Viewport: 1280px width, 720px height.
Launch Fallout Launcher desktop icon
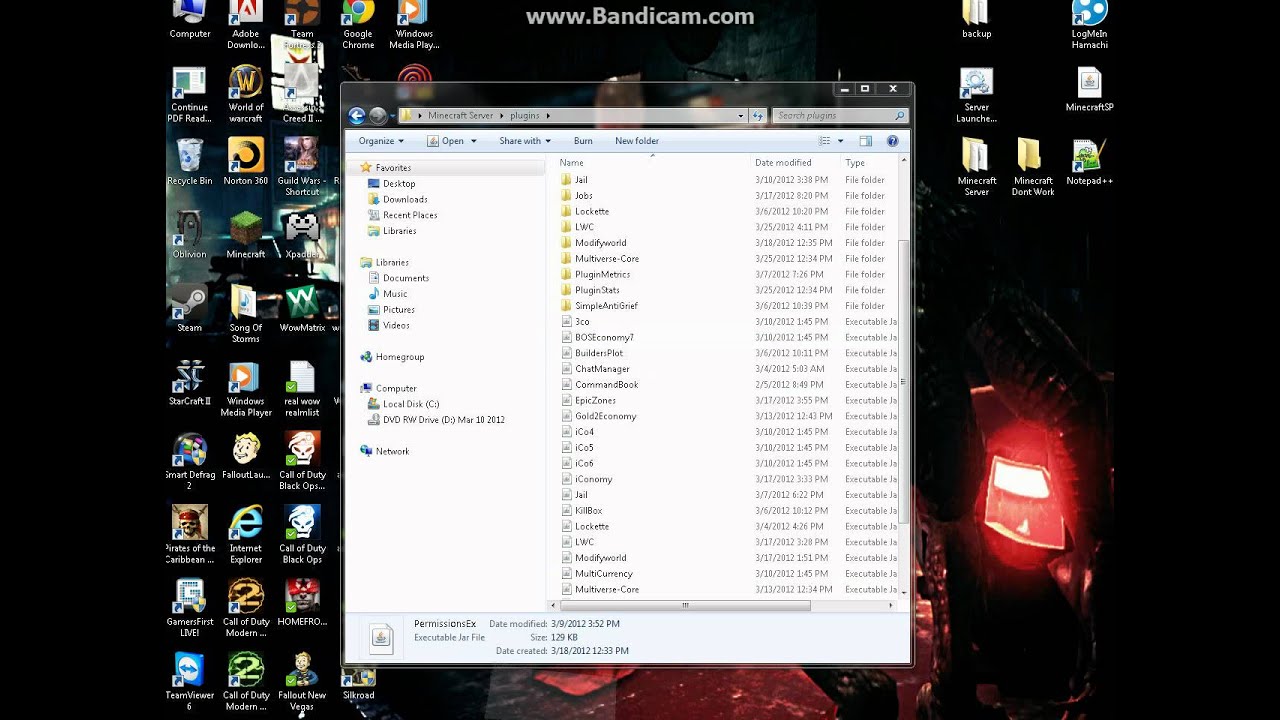coord(245,456)
